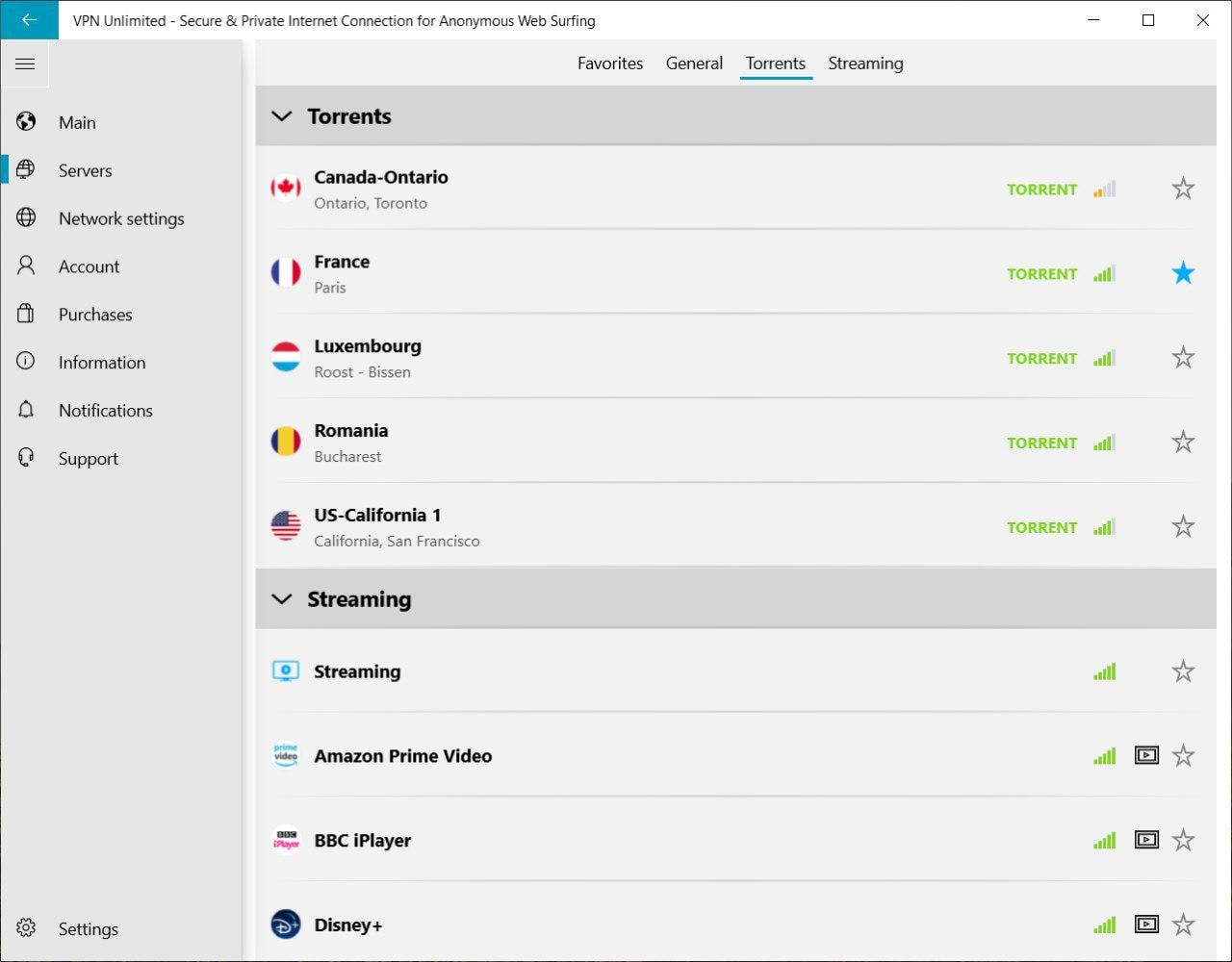Click the Luxembourg flag icon

[286, 358]
